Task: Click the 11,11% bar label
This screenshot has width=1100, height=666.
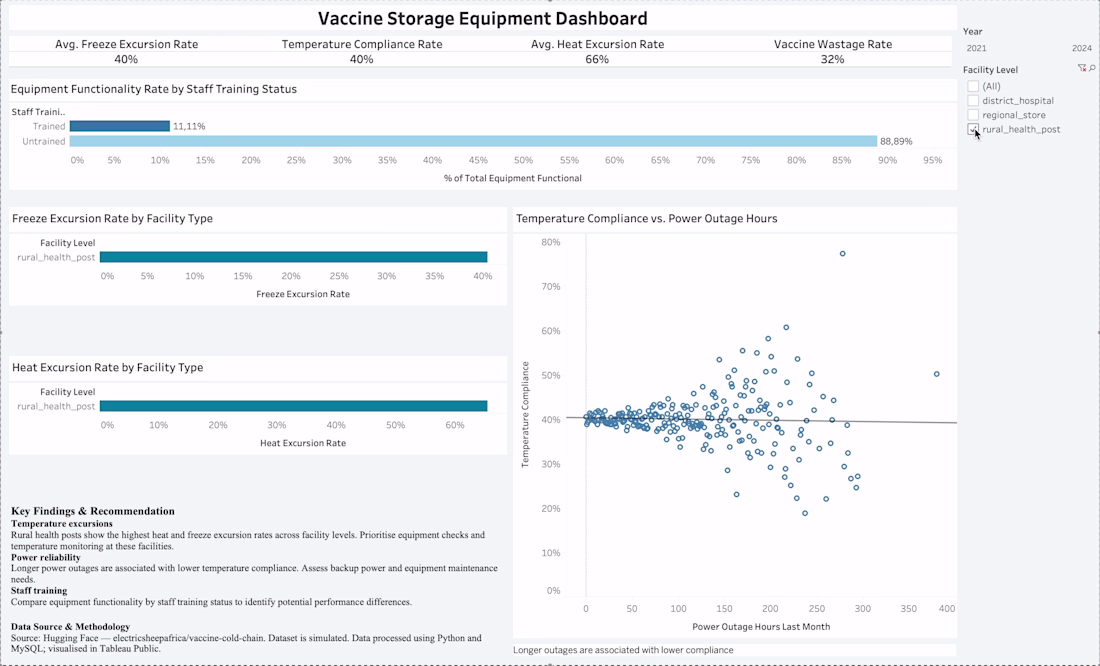Action: coord(189,126)
